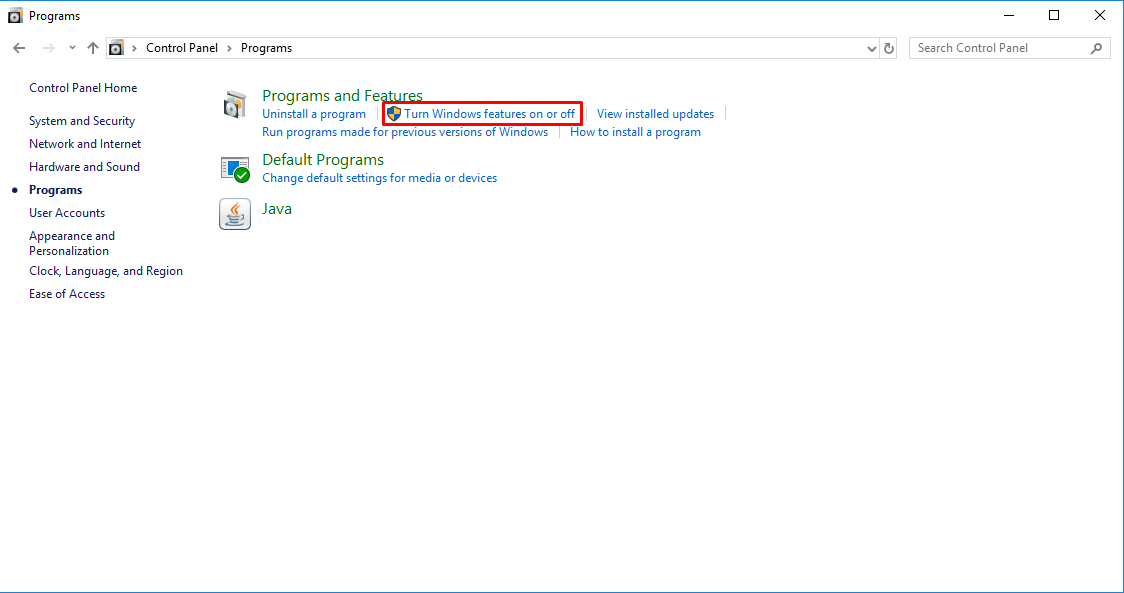Open Ease of Access category

click(67, 294)
